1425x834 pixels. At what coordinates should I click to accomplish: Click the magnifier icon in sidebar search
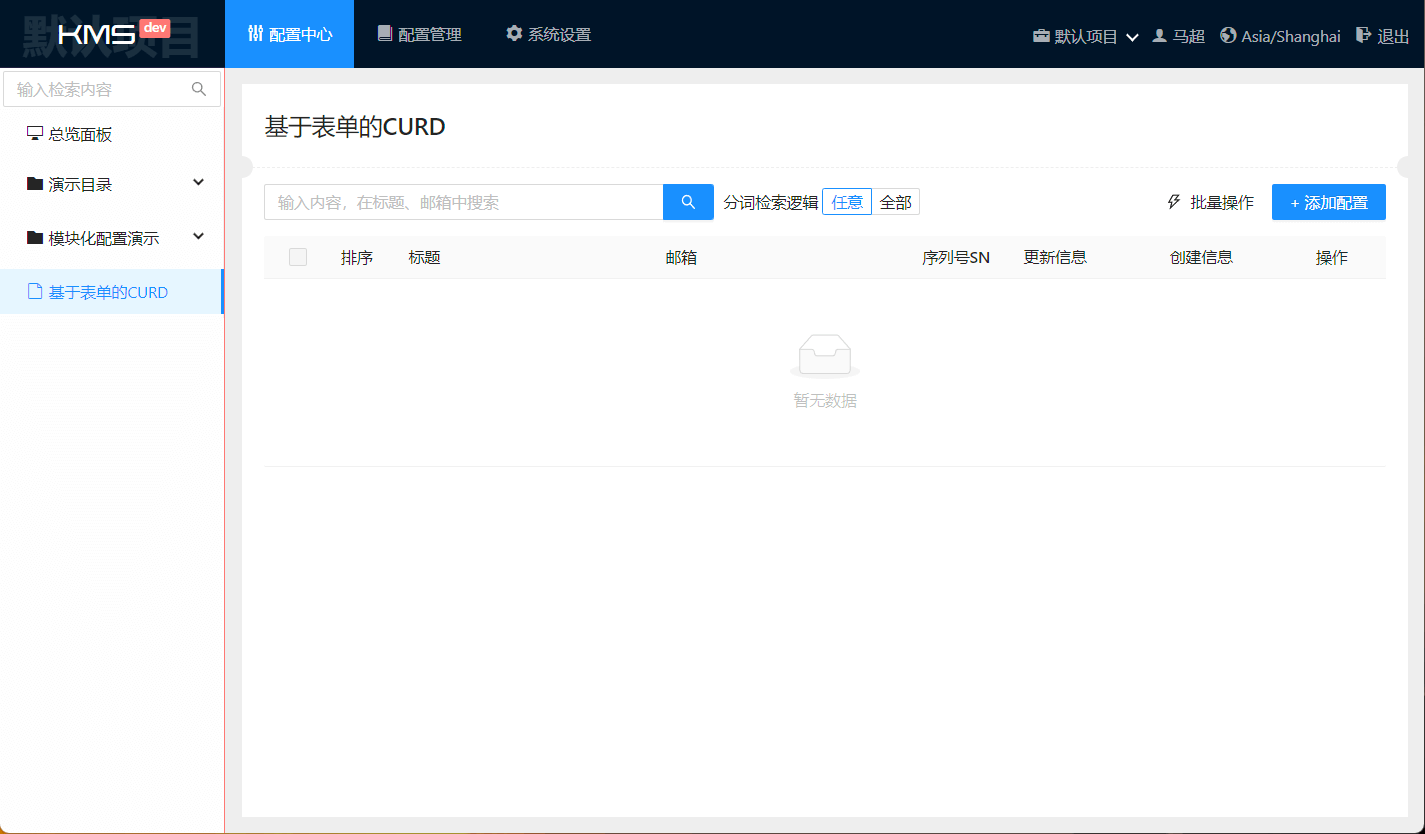pyautogui.click(x=199, y=89)
